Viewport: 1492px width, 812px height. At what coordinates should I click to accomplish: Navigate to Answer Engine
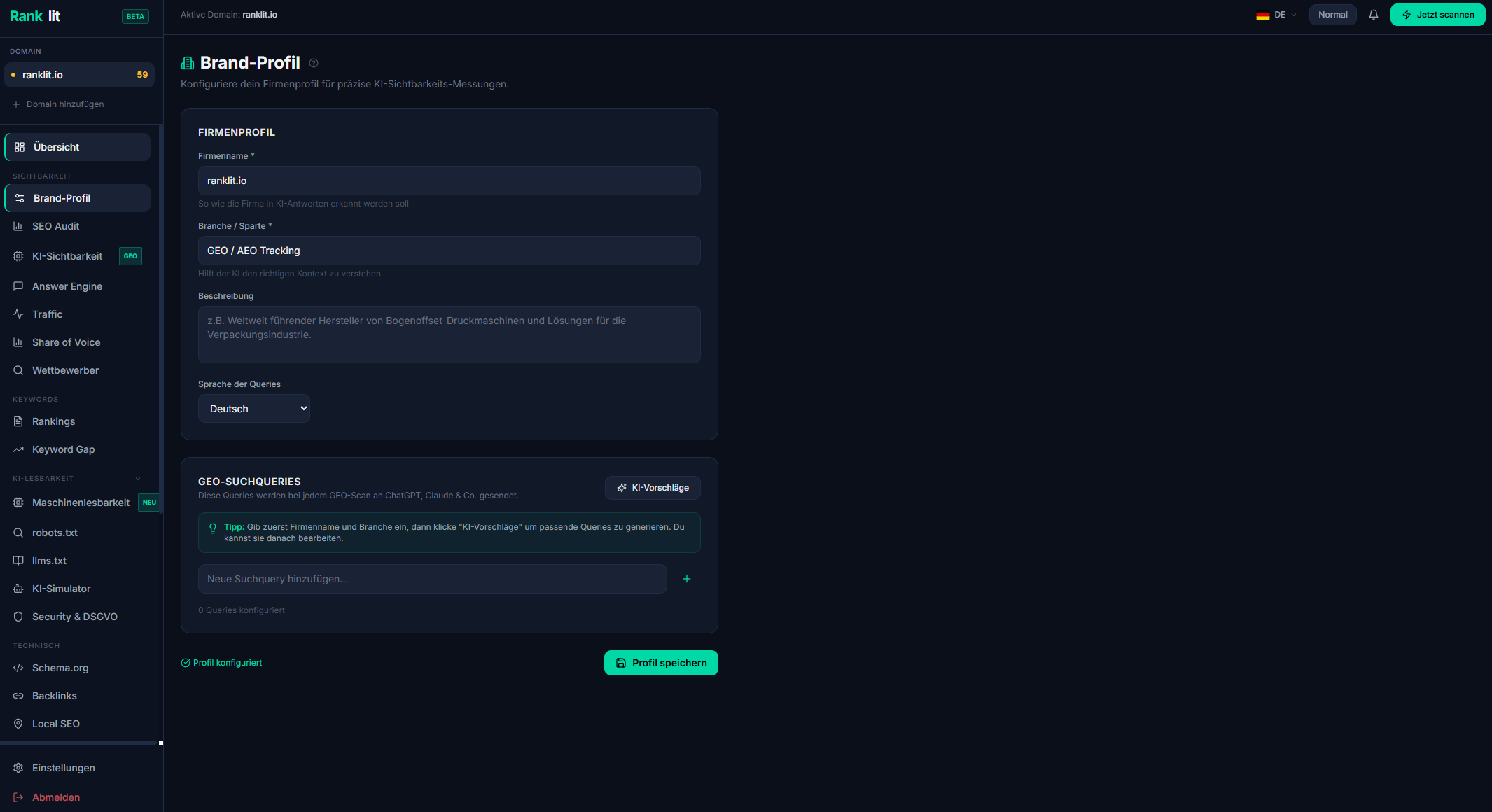click(77, 286)
